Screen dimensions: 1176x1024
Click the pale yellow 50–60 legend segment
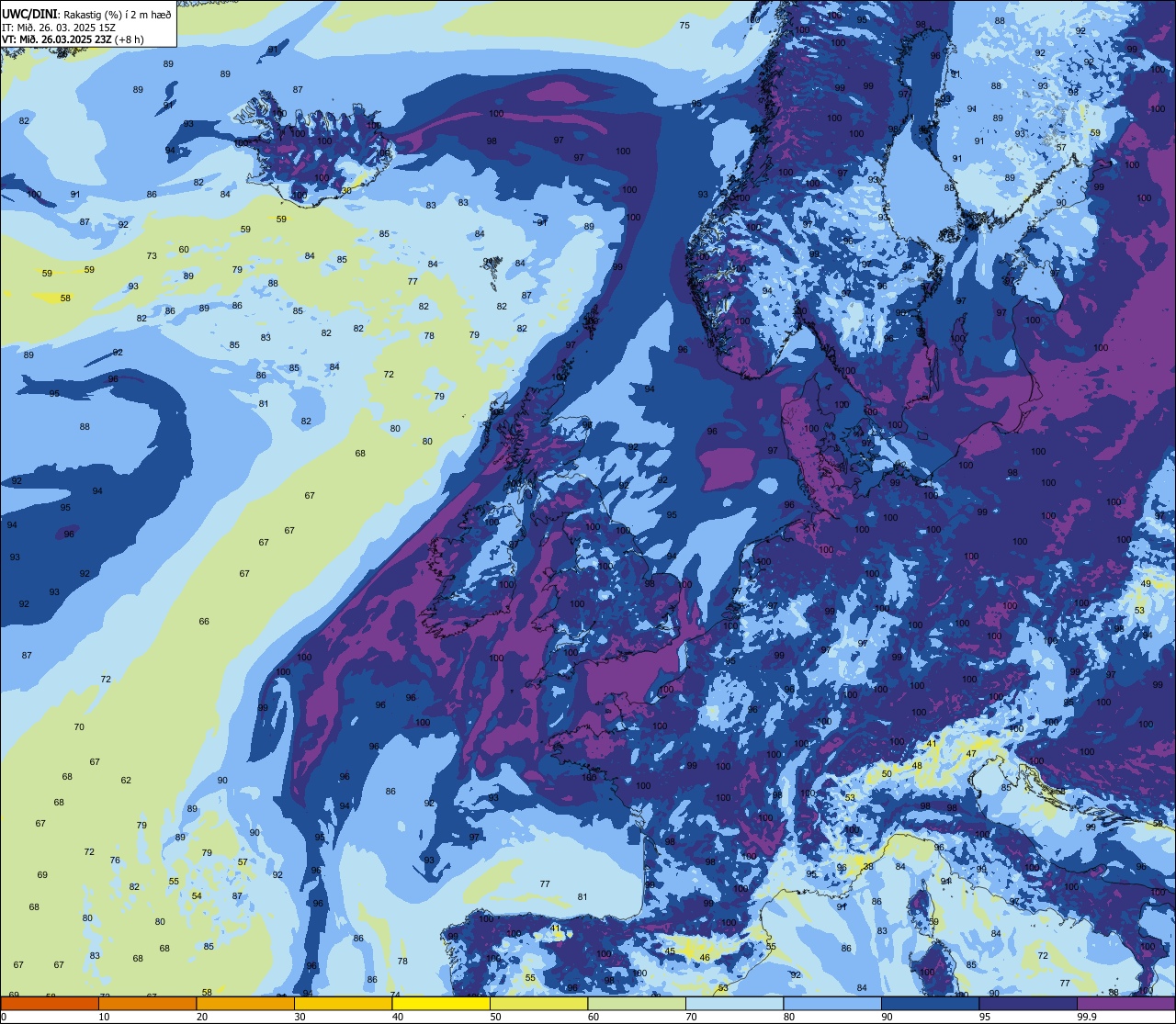(x=539, y=1004)
